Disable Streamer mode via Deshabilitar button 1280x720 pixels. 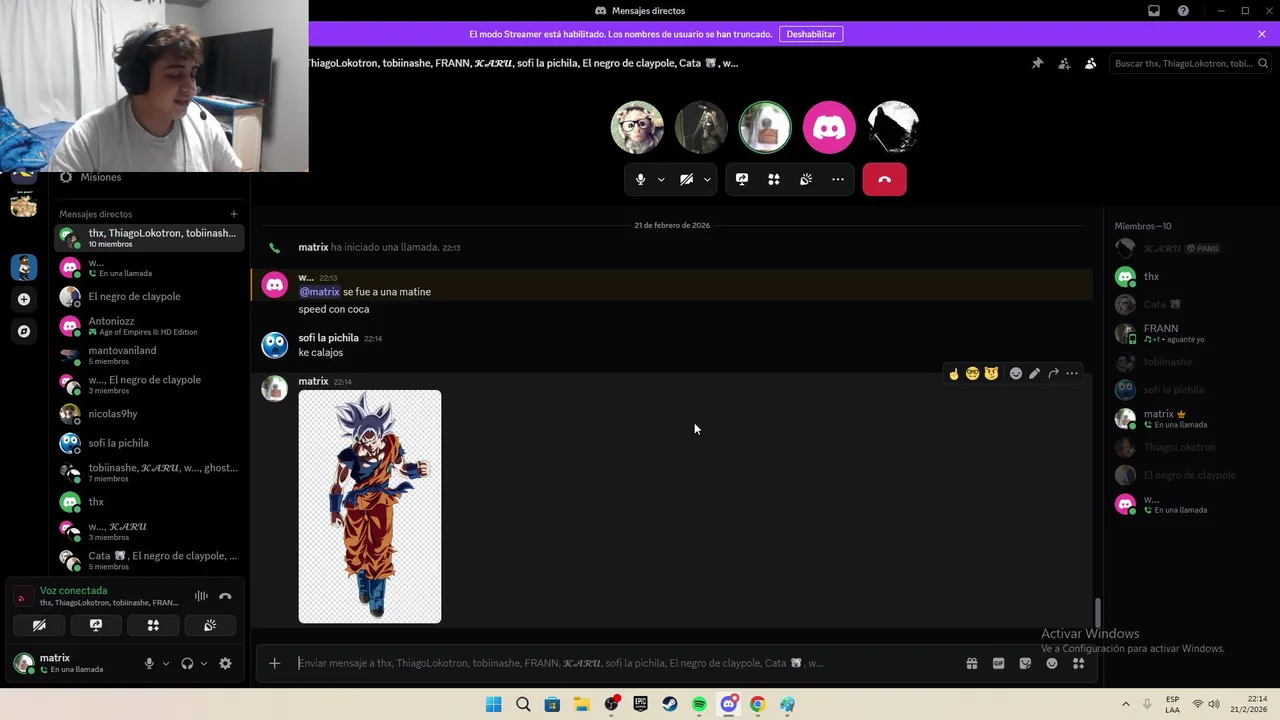coord(811,34)
